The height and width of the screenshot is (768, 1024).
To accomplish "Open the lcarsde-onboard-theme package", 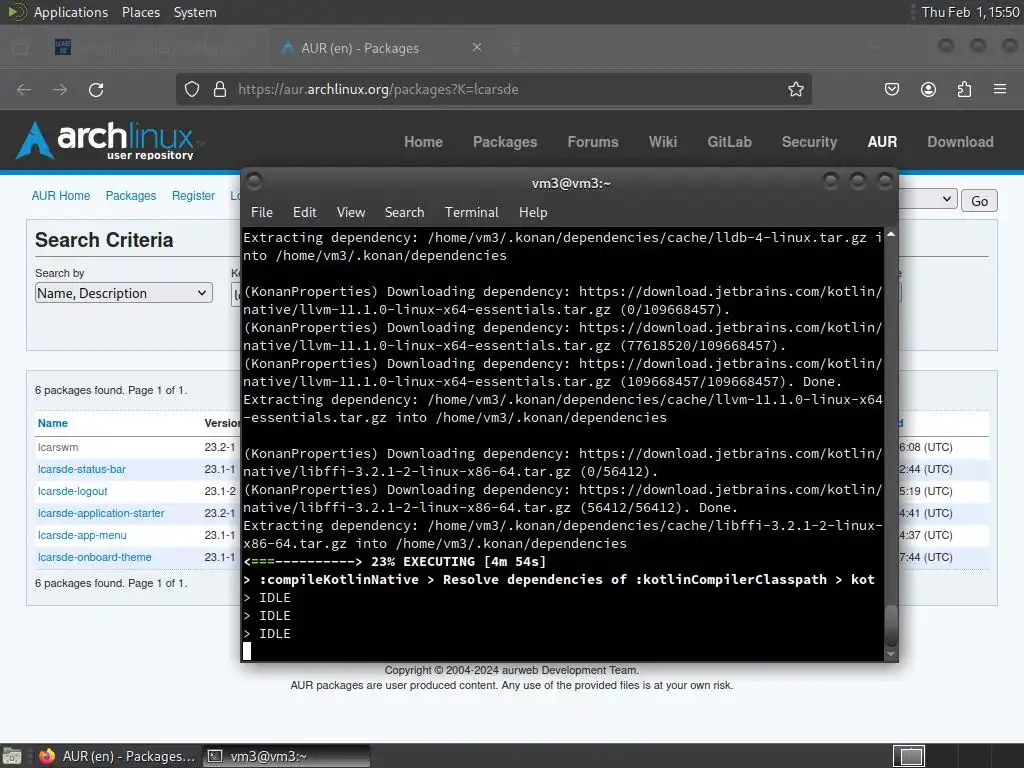I will pos(95,557).
